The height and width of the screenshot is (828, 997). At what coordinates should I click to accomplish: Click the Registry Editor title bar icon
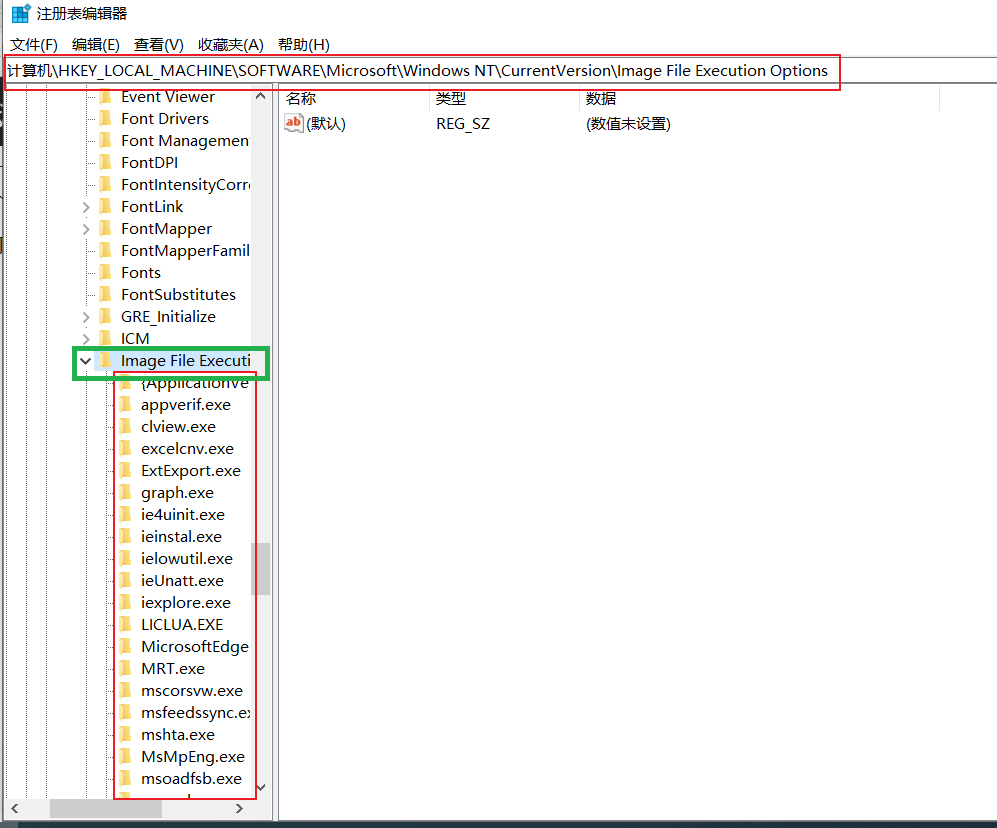[x=20, y=15]
